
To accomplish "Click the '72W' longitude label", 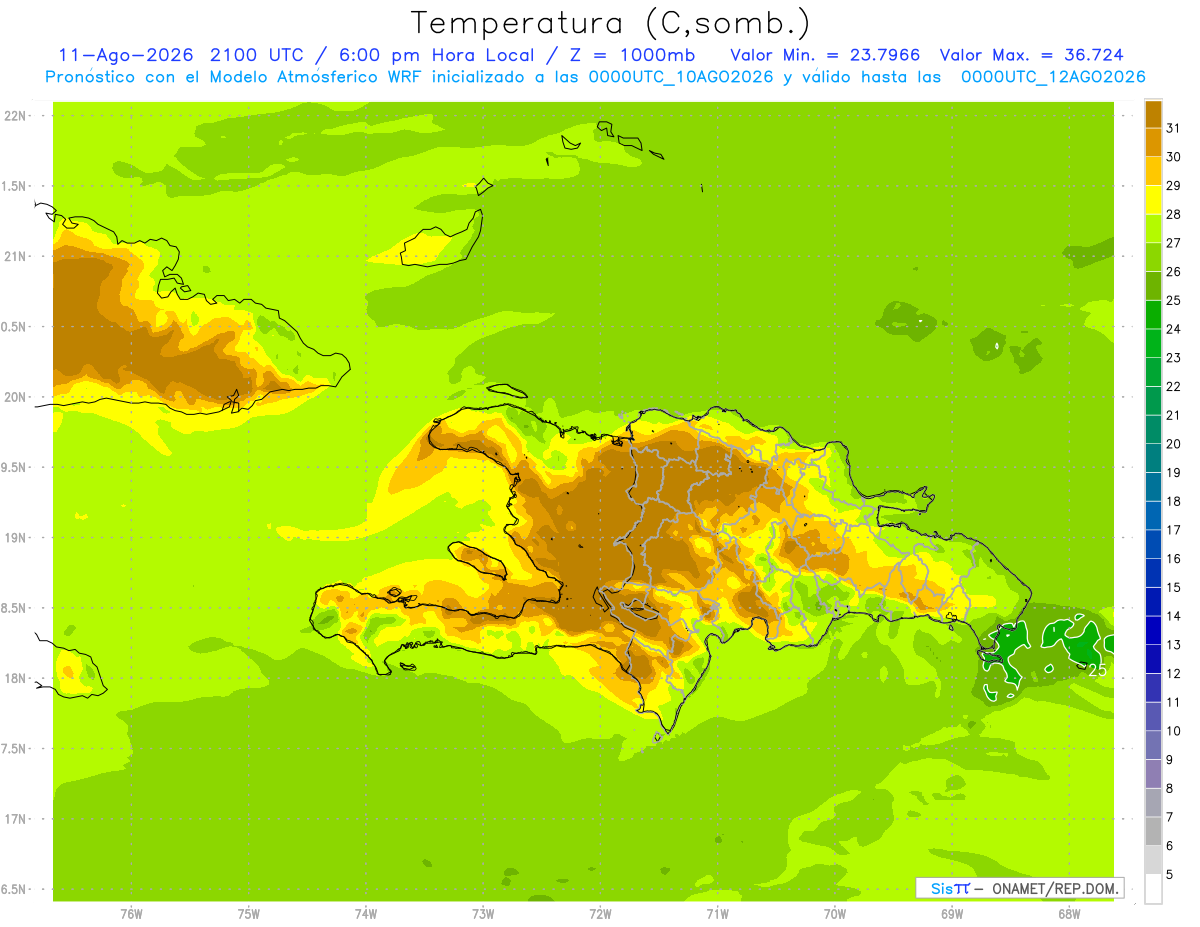I will tap(600, 913).
